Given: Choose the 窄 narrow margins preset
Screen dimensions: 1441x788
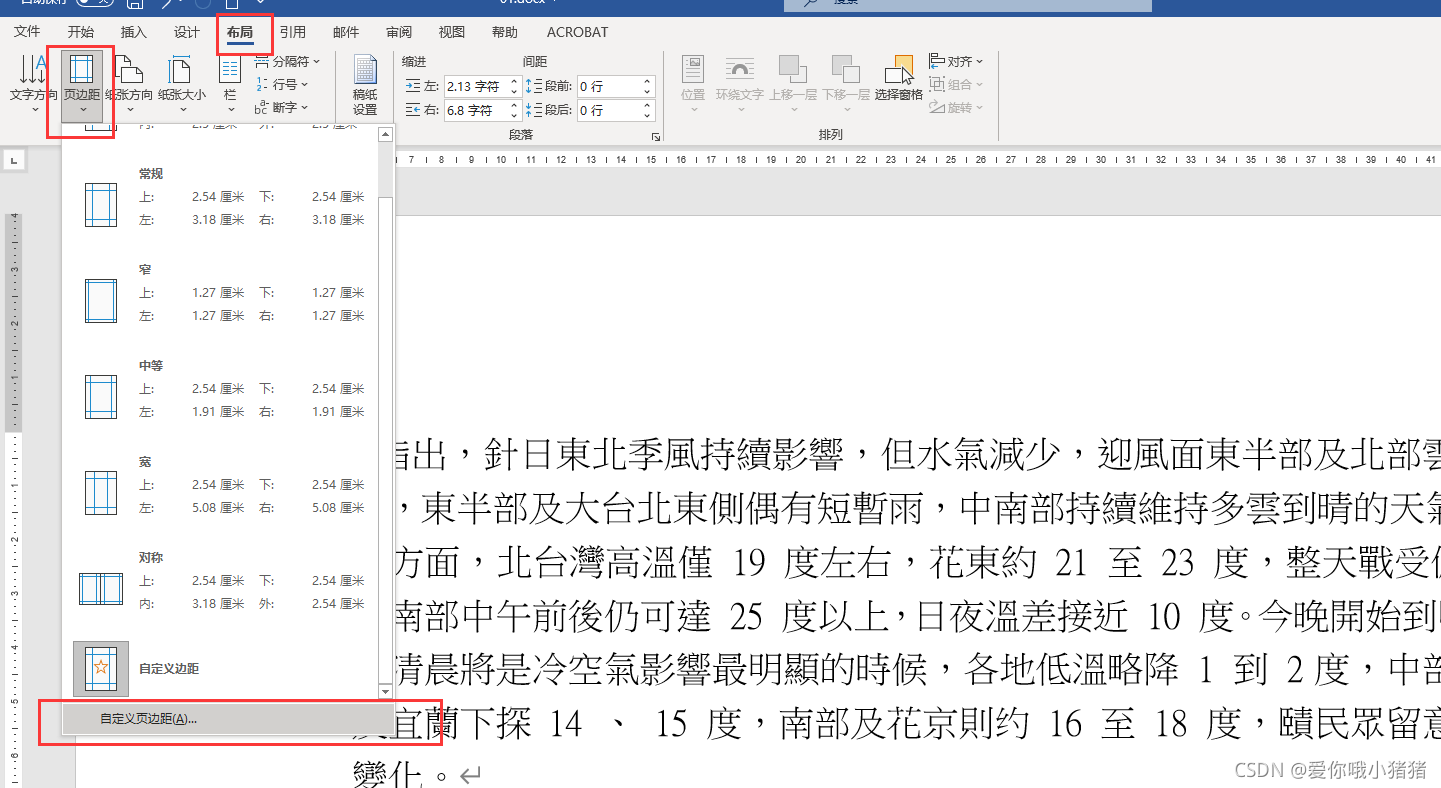Looking at the screenshot, I should pyautogui.click(x=220, y=294).
